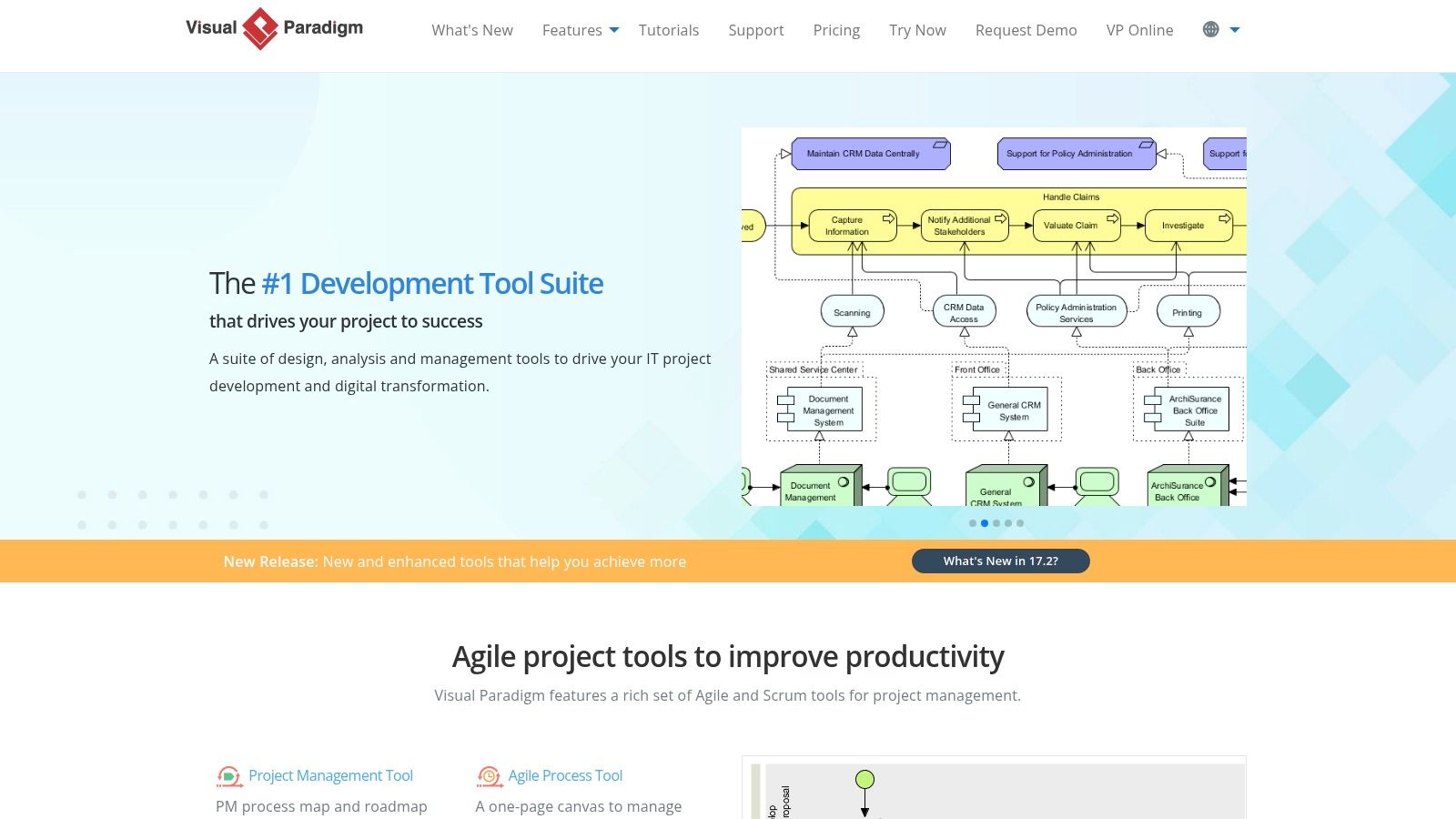The width and height of the screenshot is (1456, 819).
Task: Click the Visual Paradigm logo
Action: point(274,28)
